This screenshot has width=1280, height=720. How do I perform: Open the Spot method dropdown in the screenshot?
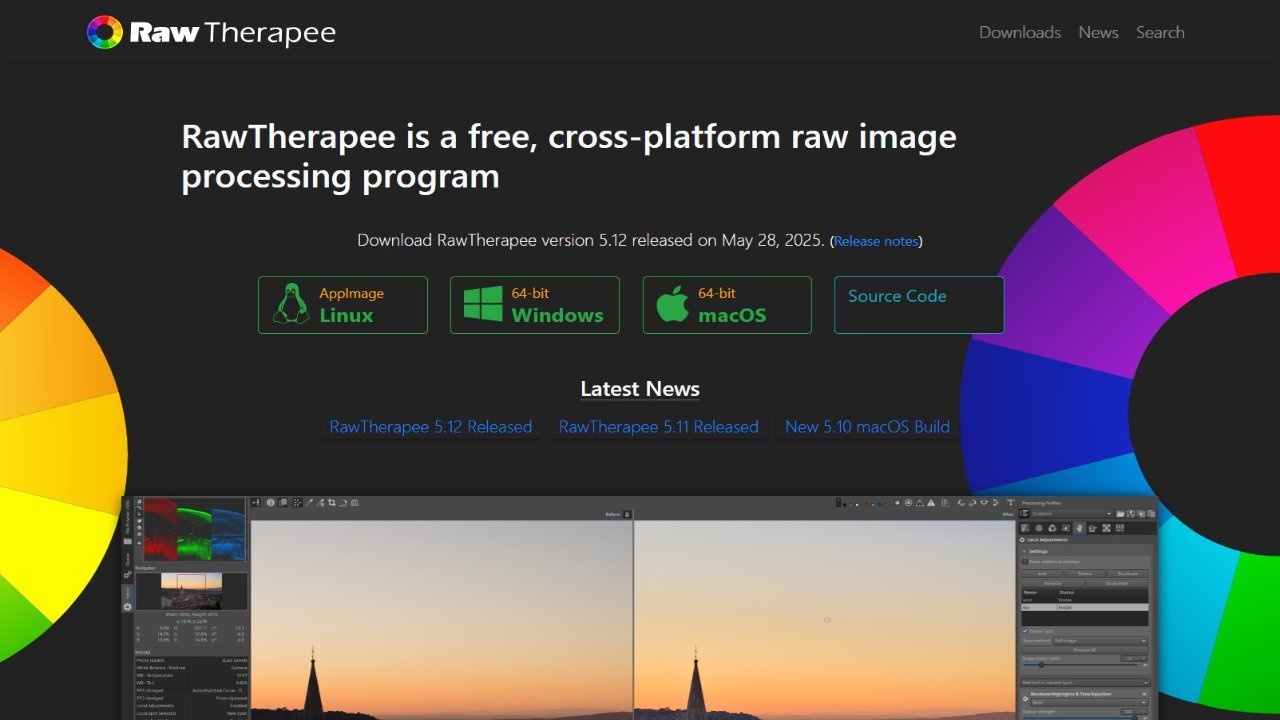[x=1100, y=641]
